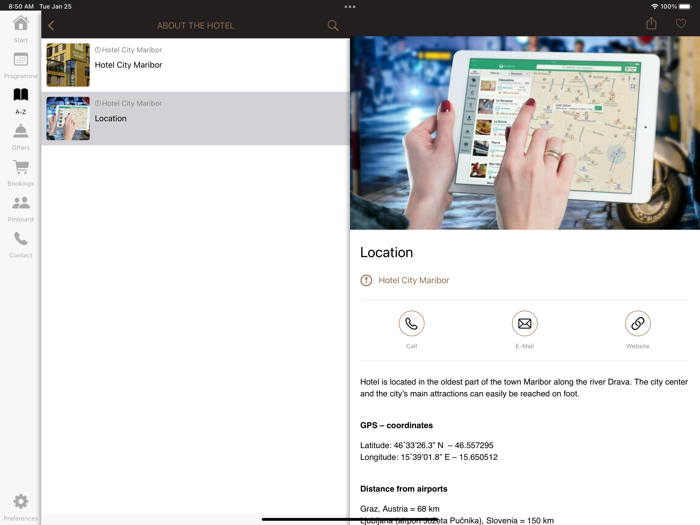Tap the share icon
The image size is (700, 525).
pyautogui.click(x=651, y=24)
